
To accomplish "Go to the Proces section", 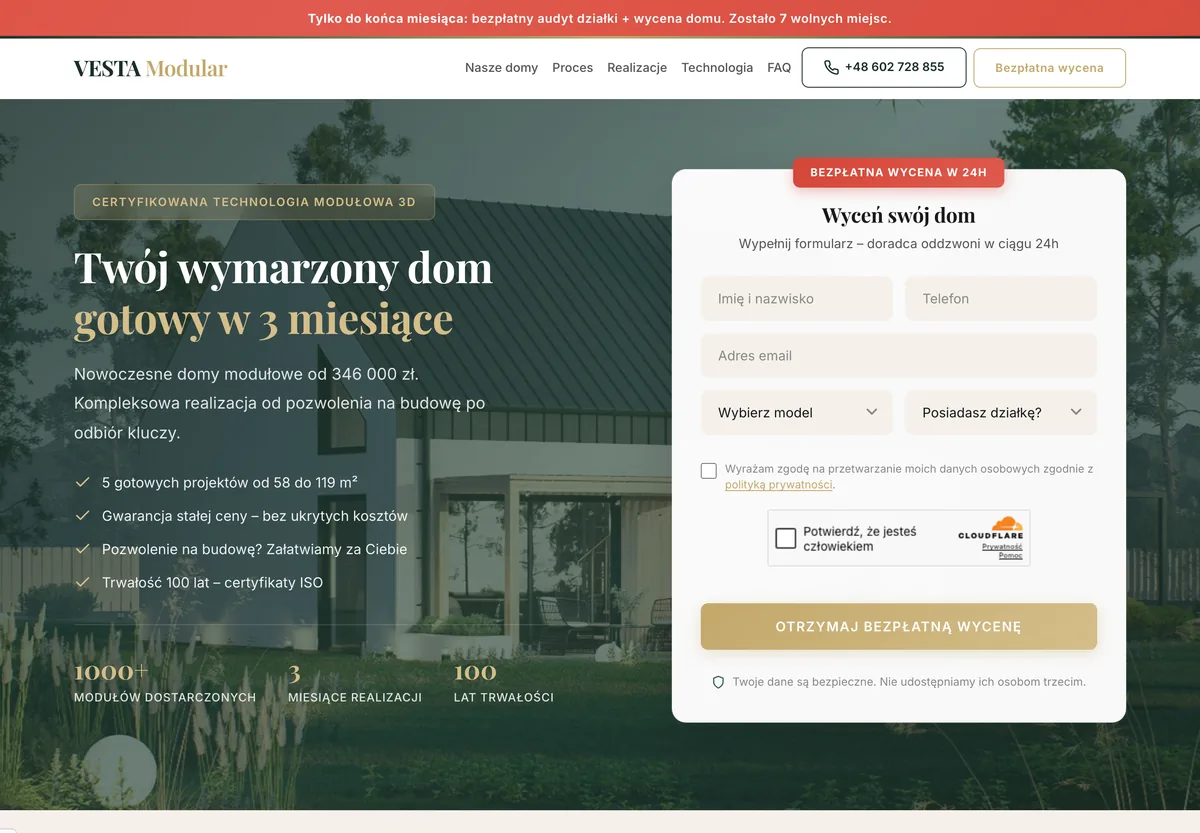I will click(572, 68).
